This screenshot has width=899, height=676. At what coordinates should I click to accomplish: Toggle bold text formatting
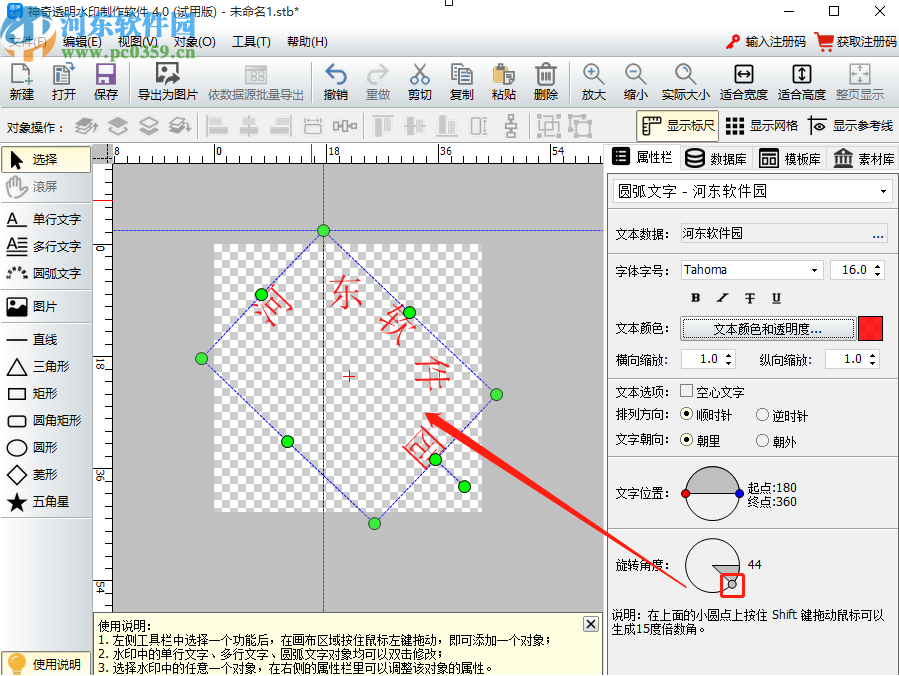pyautogui.click(x=695, y=298)
